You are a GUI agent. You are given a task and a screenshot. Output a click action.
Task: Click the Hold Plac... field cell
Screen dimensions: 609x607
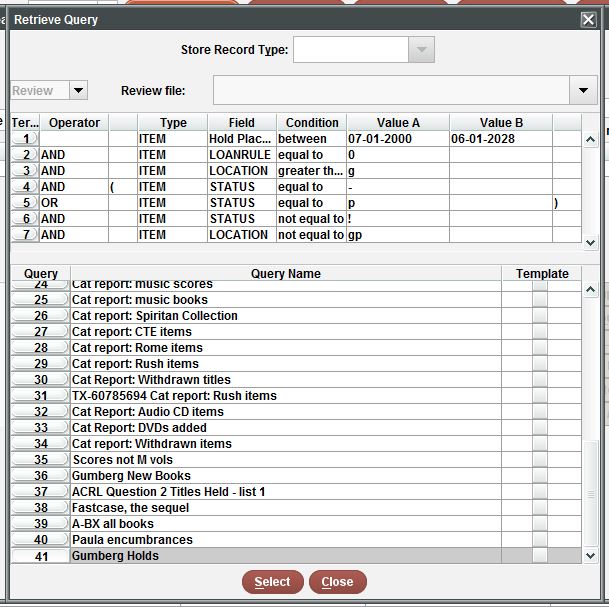click(x=242, y=139)
